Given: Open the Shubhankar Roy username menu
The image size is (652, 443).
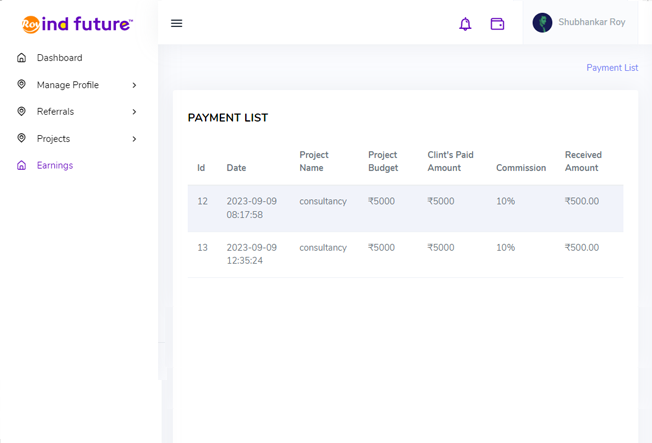Looking at the screenshot, I should 592,22.
